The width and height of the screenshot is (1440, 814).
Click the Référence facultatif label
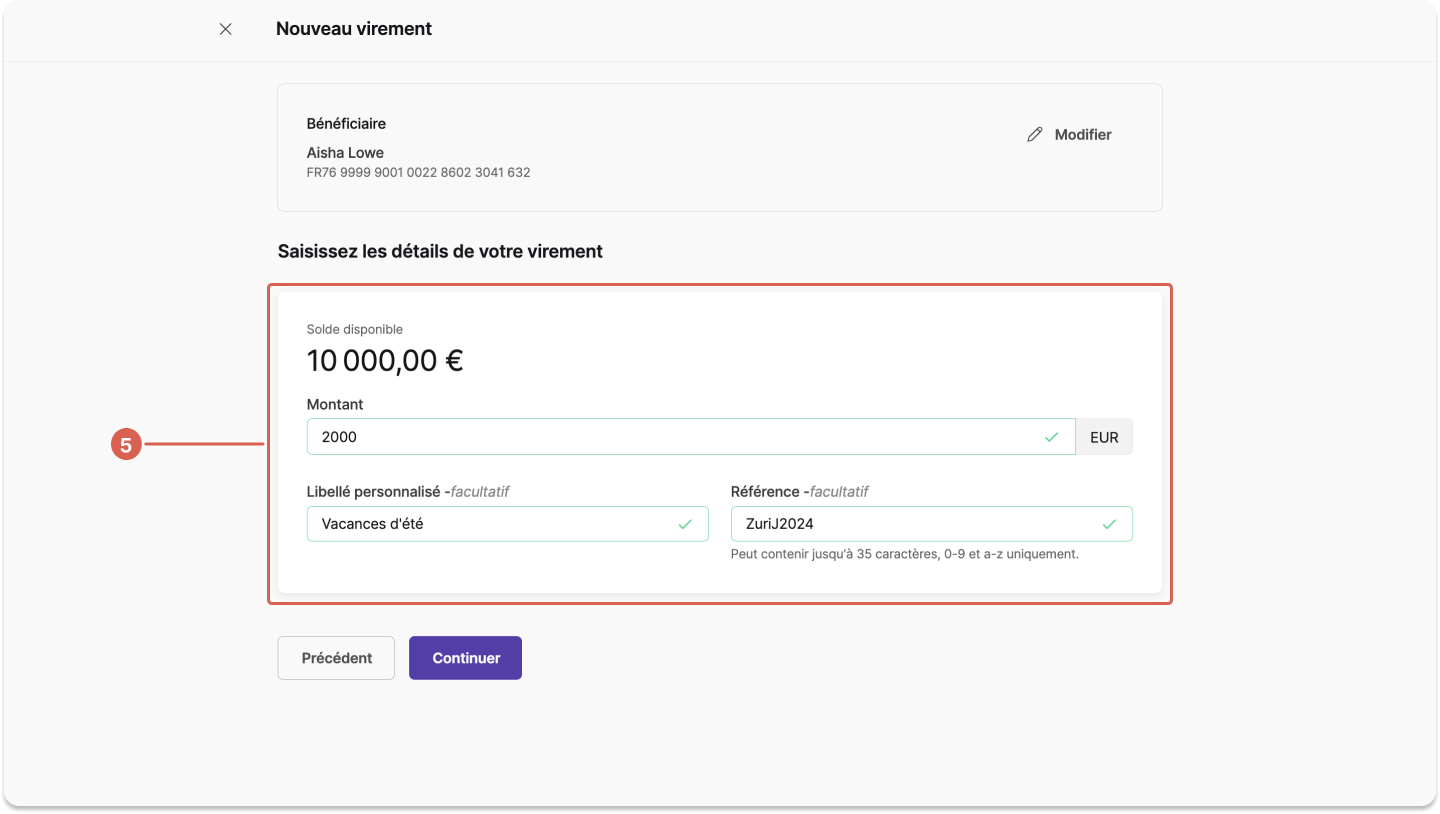click(x=800, y=492)
